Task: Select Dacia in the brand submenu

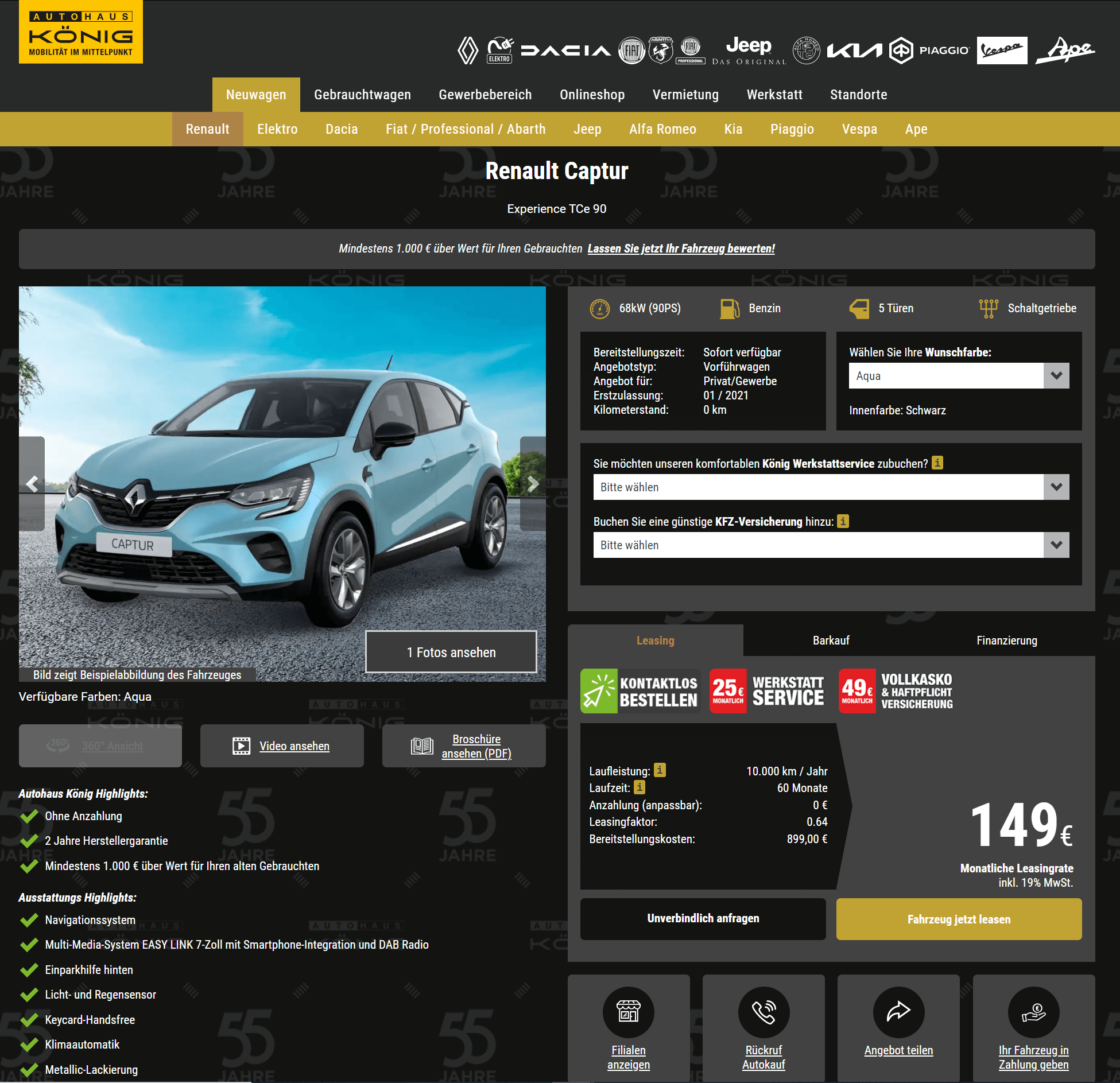Action: [x=342, y=129]
